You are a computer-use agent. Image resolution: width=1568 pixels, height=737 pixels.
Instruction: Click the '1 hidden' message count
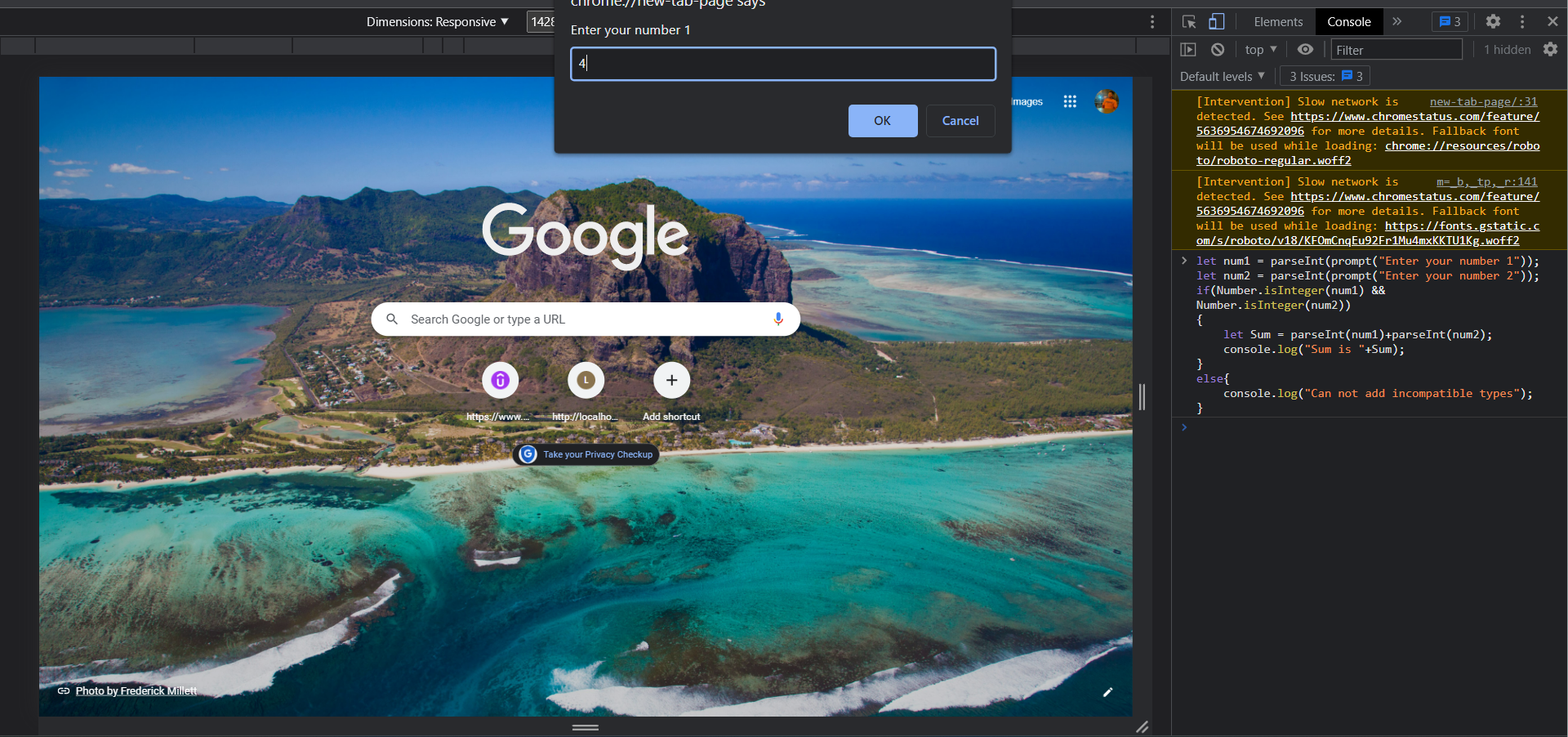pos(1508,50)
